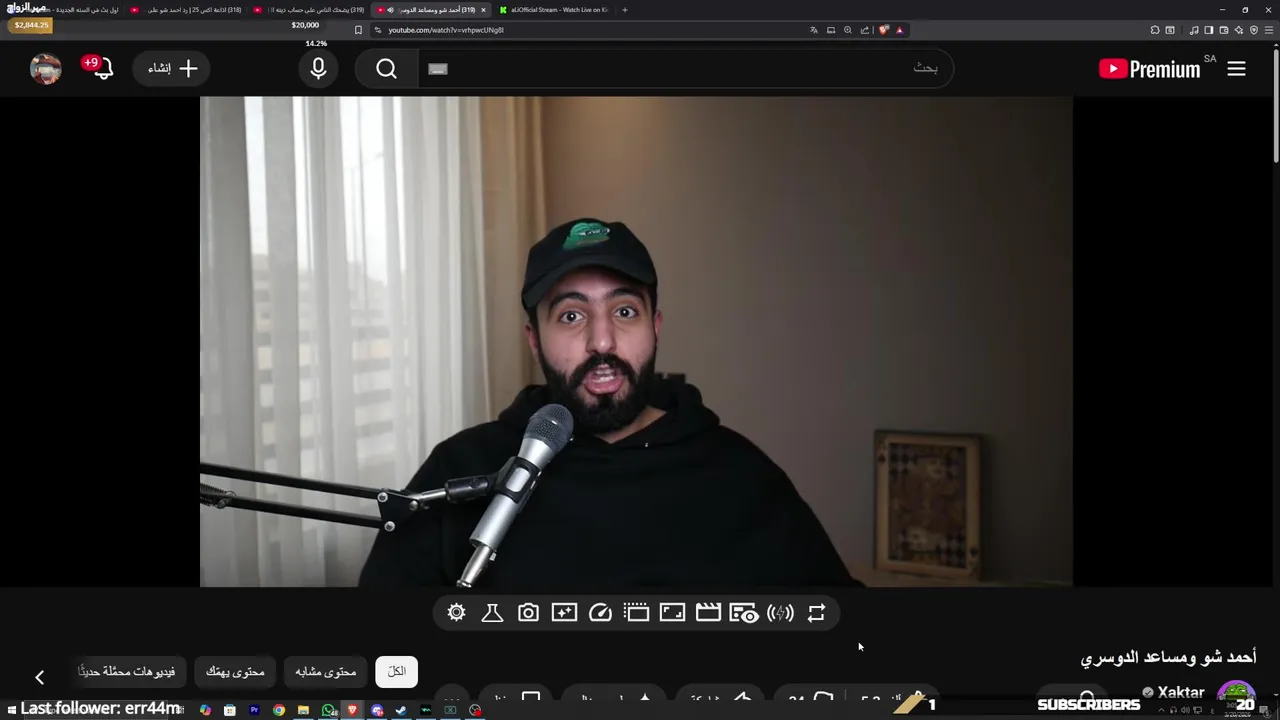Click the video title أحمد شو ومساعد الدوسري
Viewport: 1280px width, 720px height.
click(1168, 657)
